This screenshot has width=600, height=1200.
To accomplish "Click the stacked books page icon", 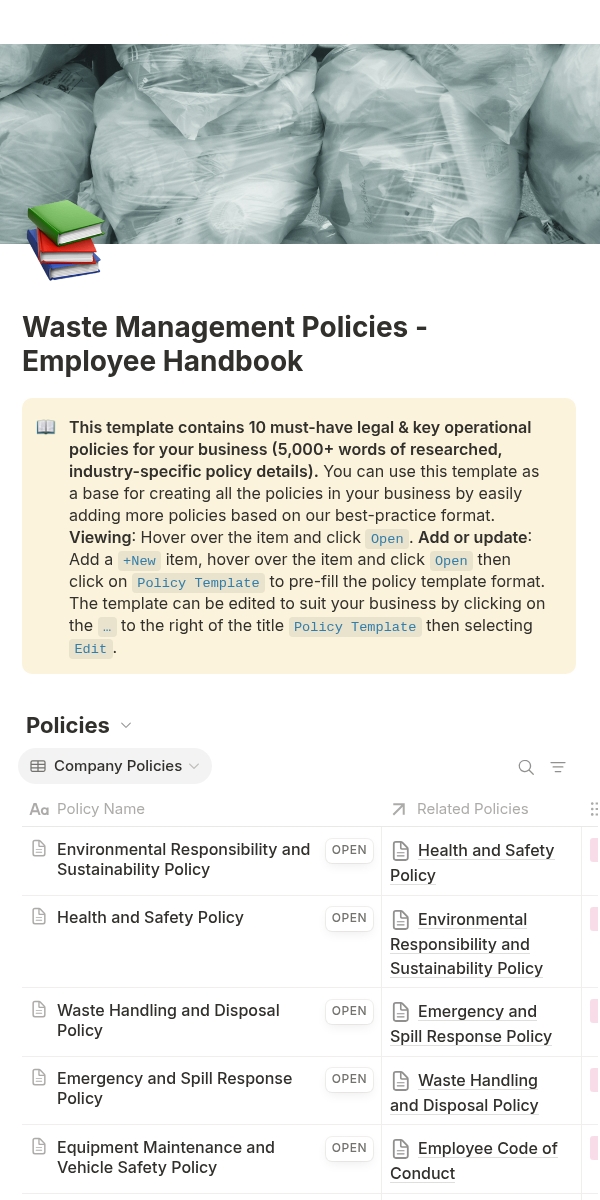I will (64, 240).
